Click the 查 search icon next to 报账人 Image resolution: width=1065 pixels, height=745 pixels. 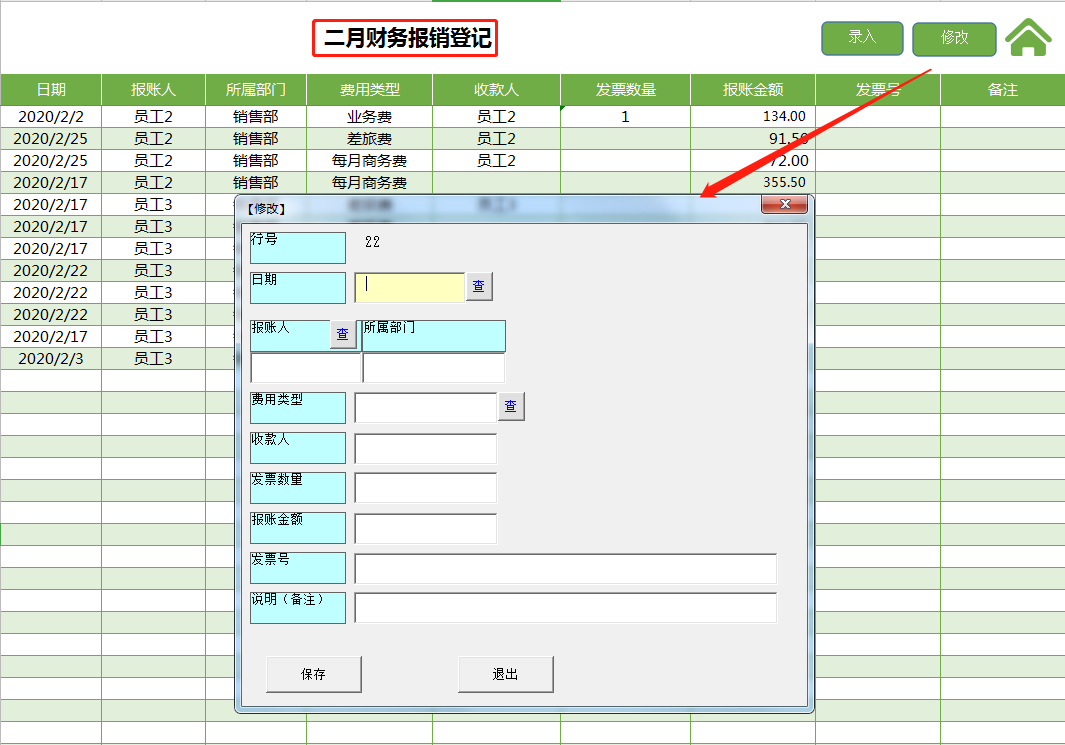343,334
